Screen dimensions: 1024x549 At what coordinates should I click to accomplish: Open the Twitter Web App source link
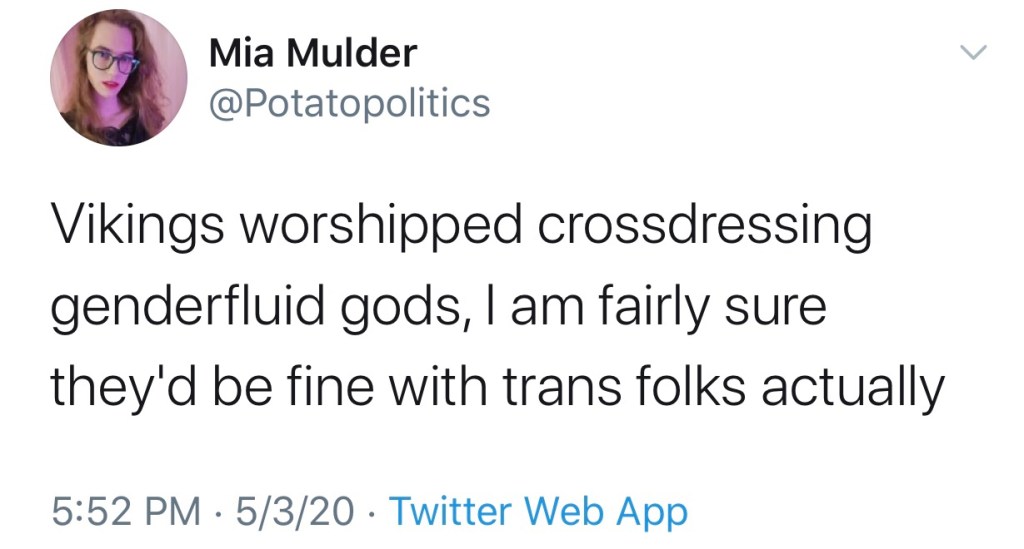(538, 512)
